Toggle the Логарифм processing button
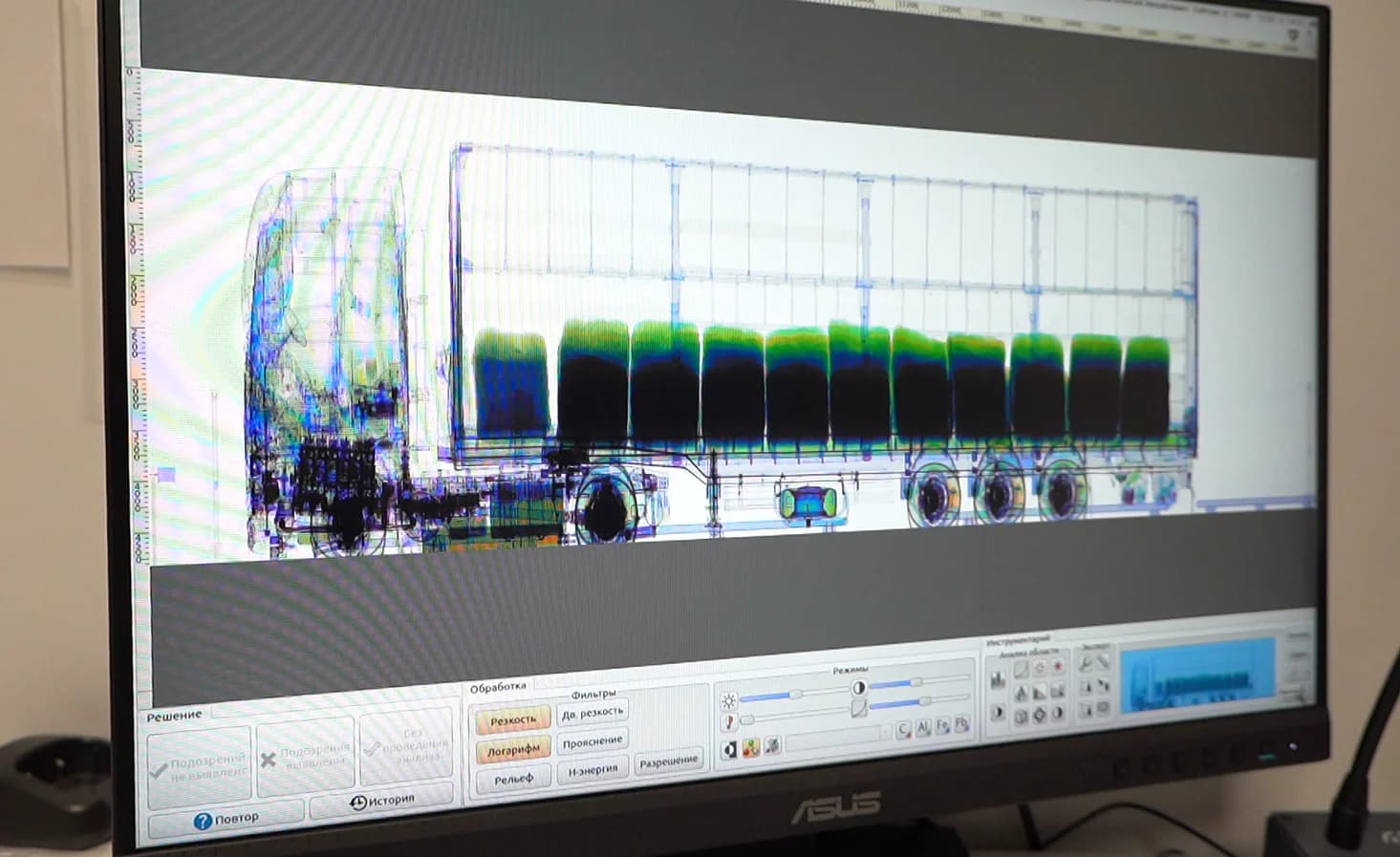The image size is (1400, 857). (513, 750)
